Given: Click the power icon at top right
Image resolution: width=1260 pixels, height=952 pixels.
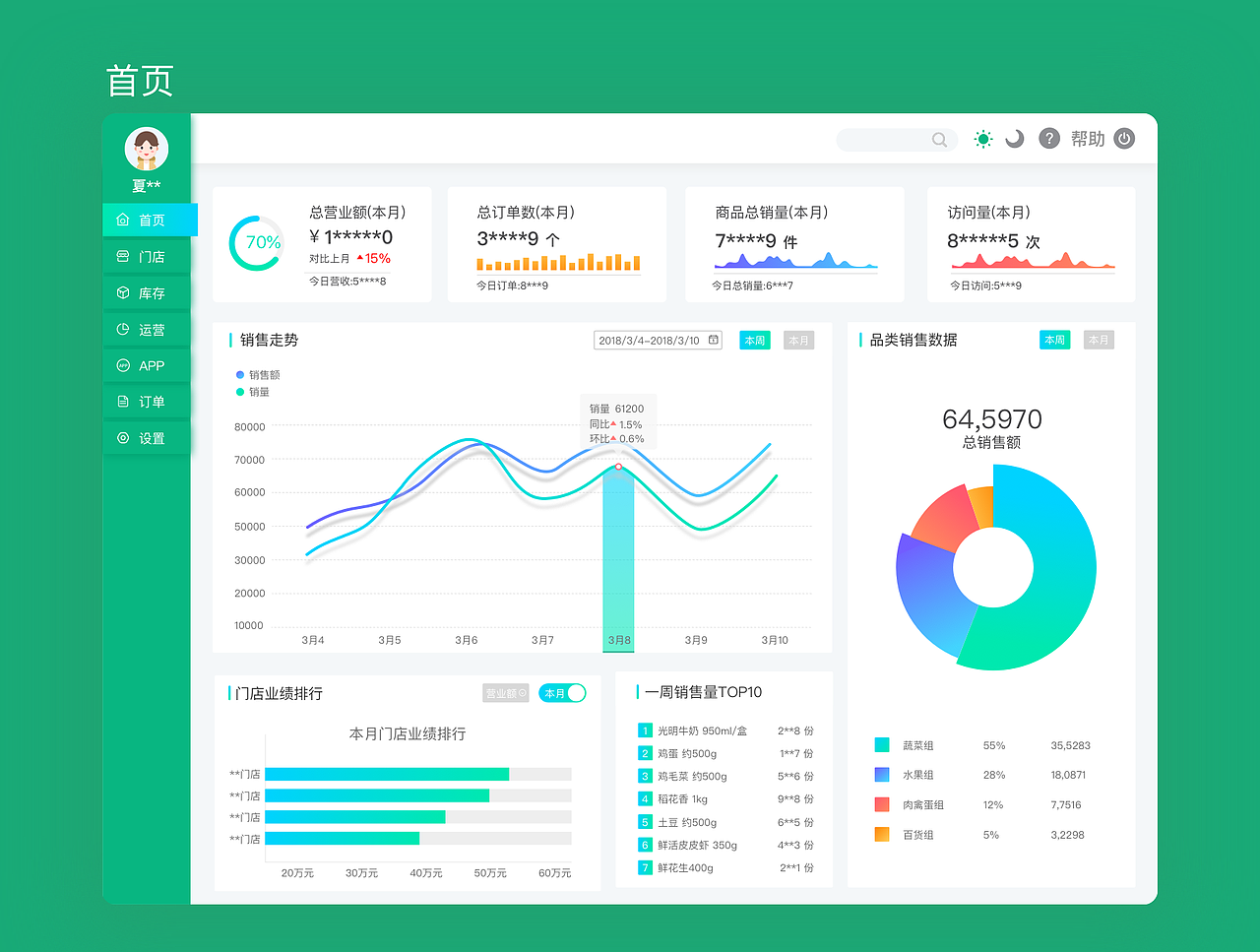Looking at the screenshot, I should [x=1124, y=139].
